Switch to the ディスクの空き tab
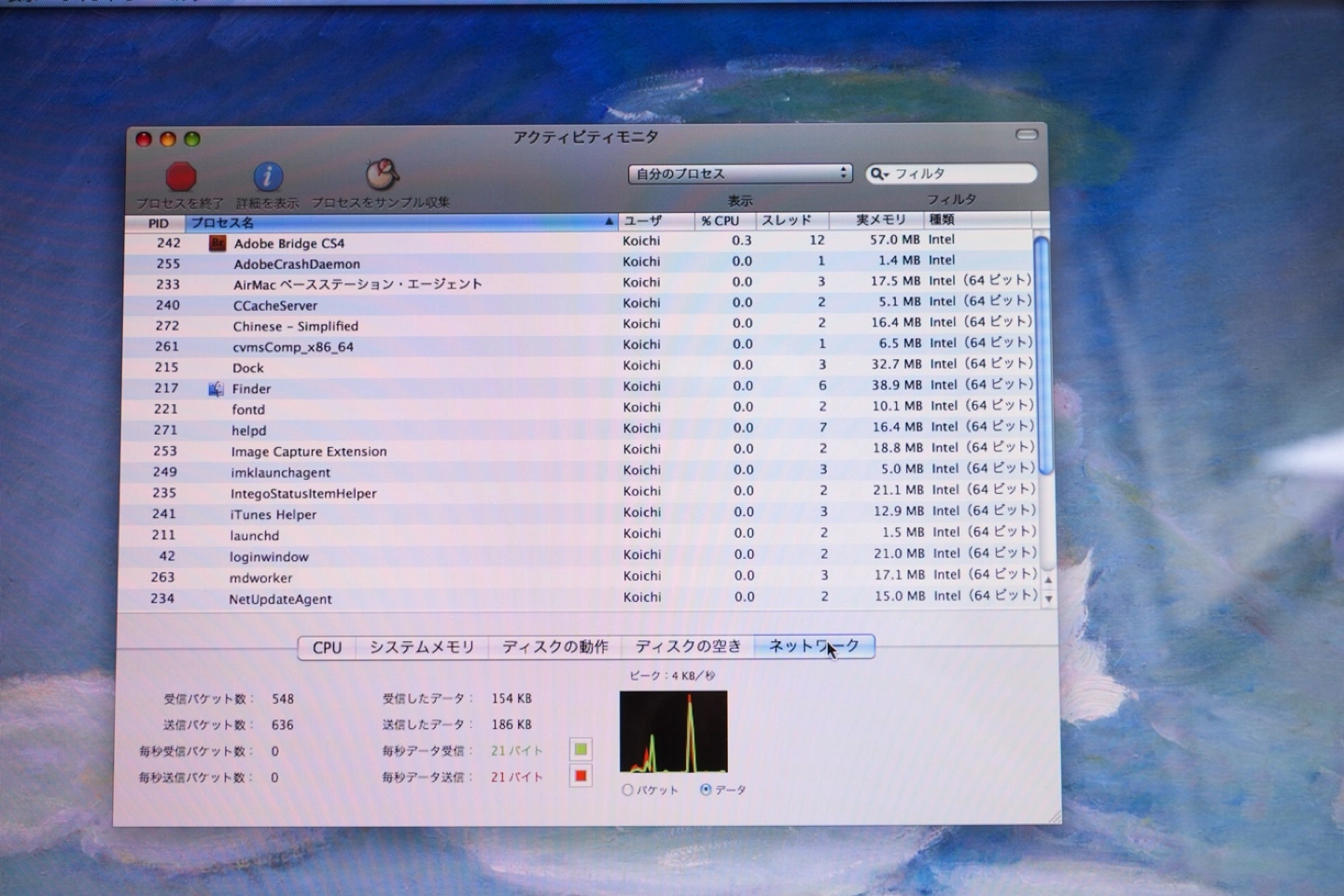This screenshot has width=1344, height=896. point(688,647)
